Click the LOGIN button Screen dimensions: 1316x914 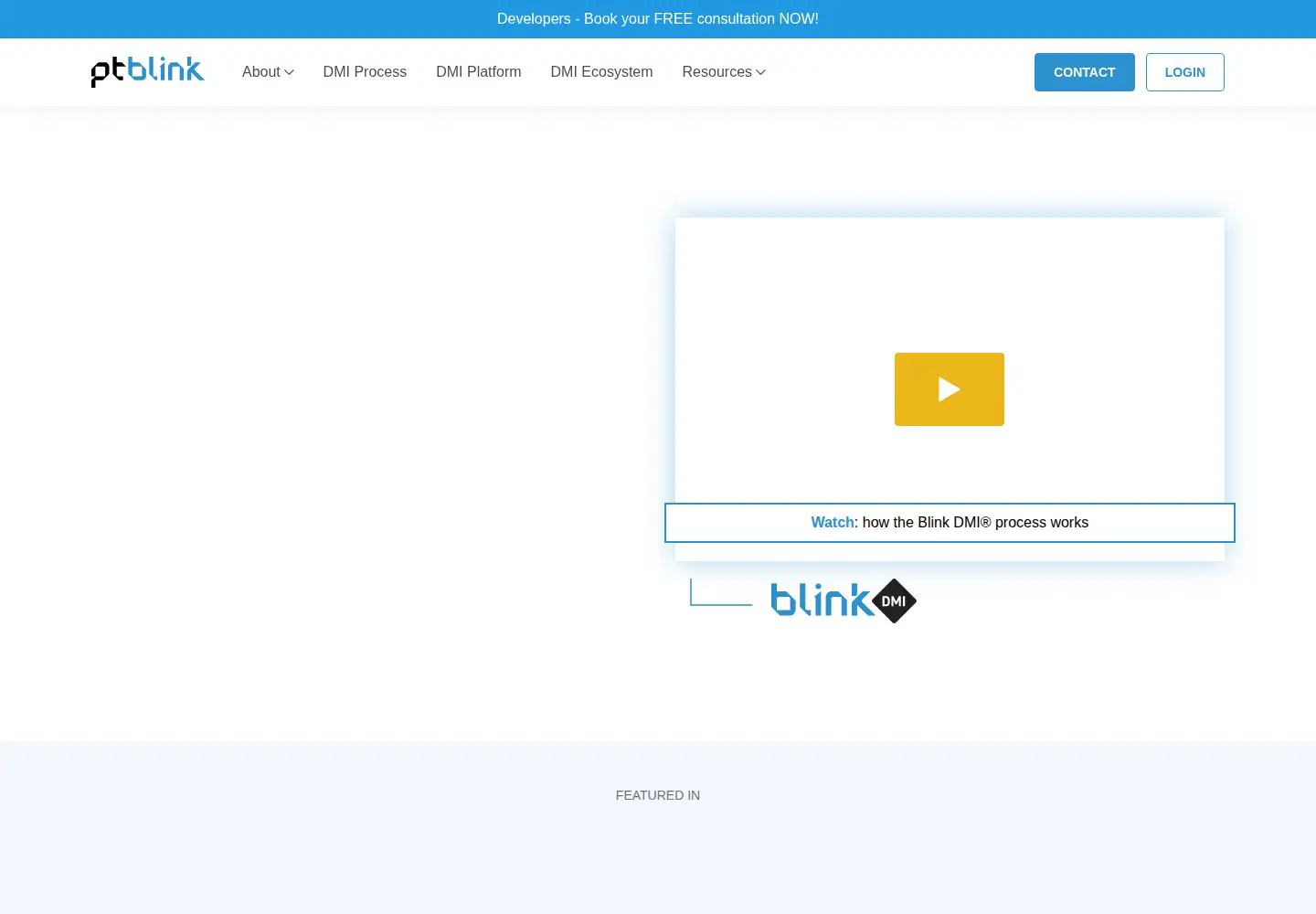click(1184, 72)
